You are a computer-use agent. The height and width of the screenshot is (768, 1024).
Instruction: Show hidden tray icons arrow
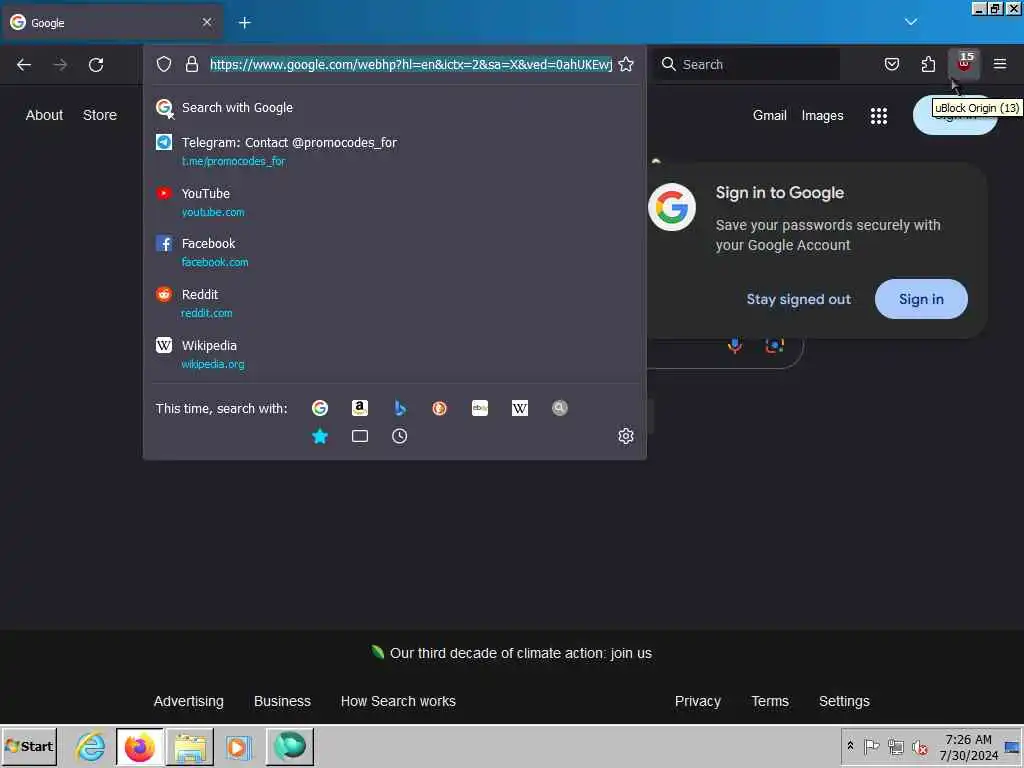tap(850, 746)
